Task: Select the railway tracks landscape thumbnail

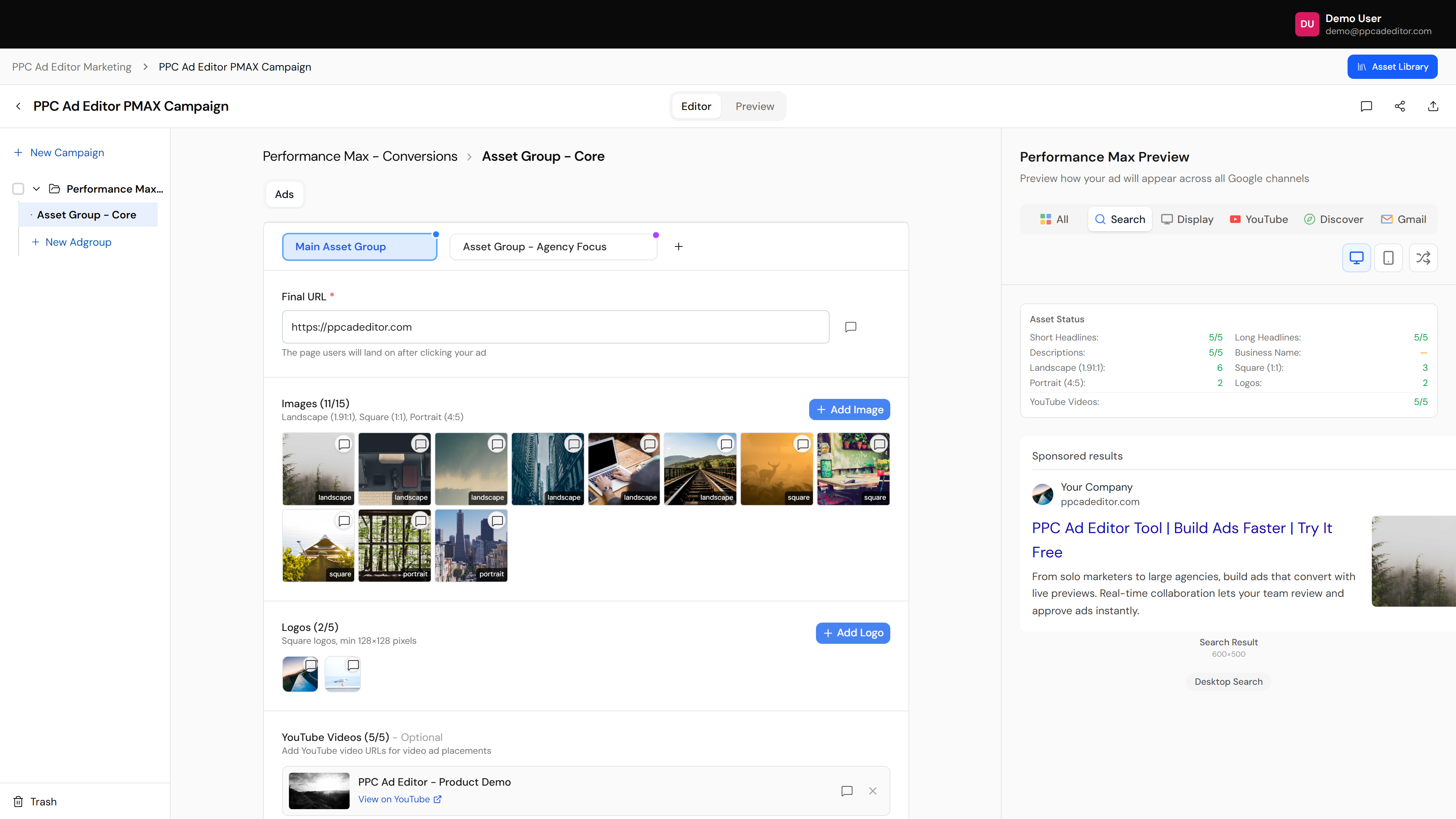Action: click(700, 469)
